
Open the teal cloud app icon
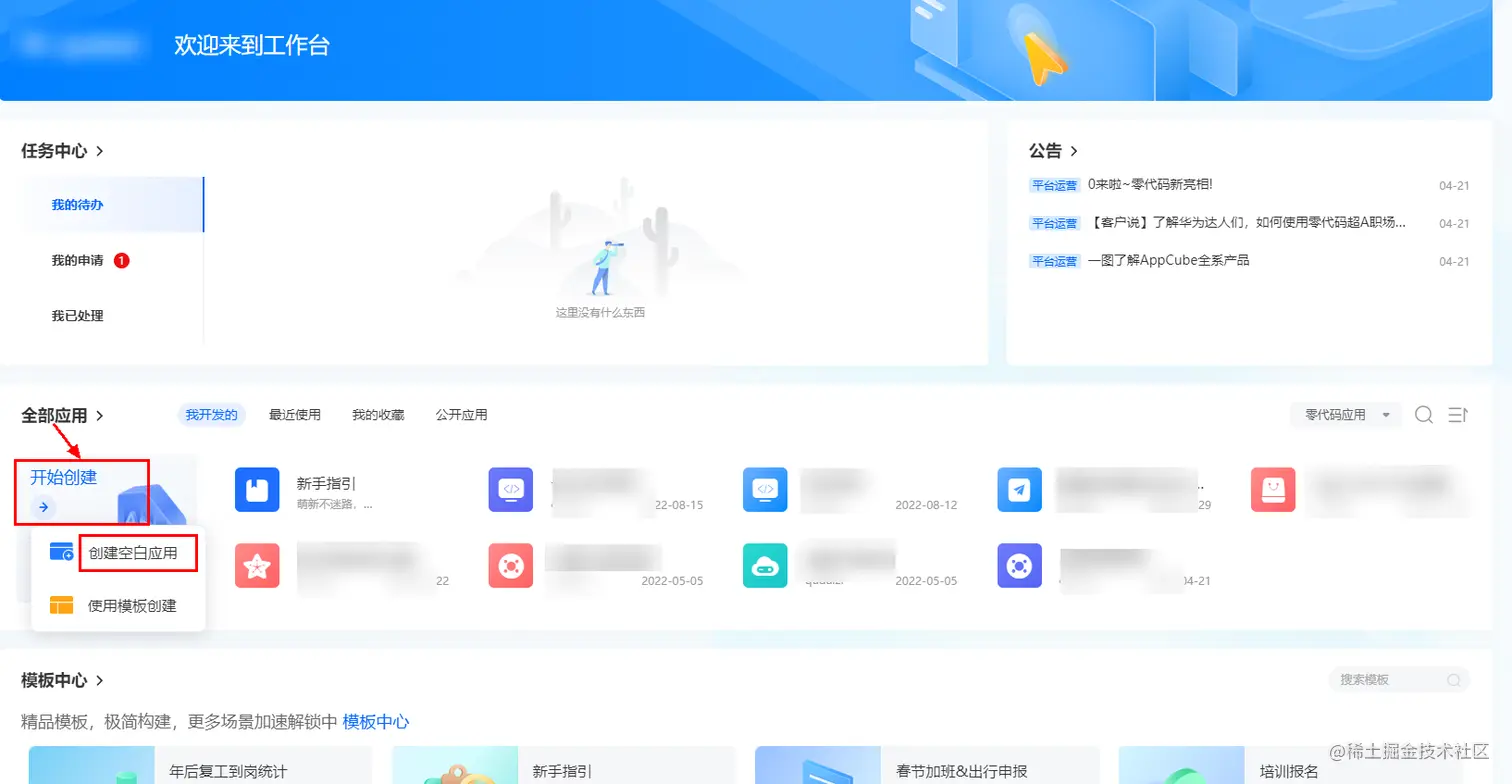coord(765,566)
